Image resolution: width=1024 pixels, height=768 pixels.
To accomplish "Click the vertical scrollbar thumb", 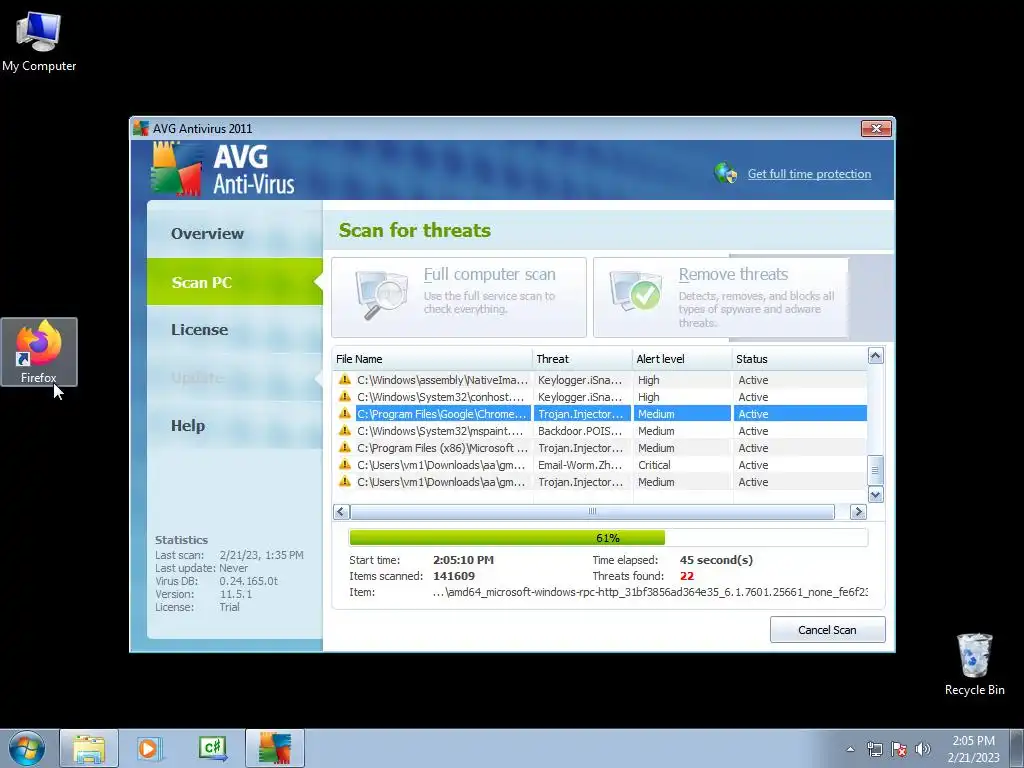I will pyautogui.click(x=876, y=470).
